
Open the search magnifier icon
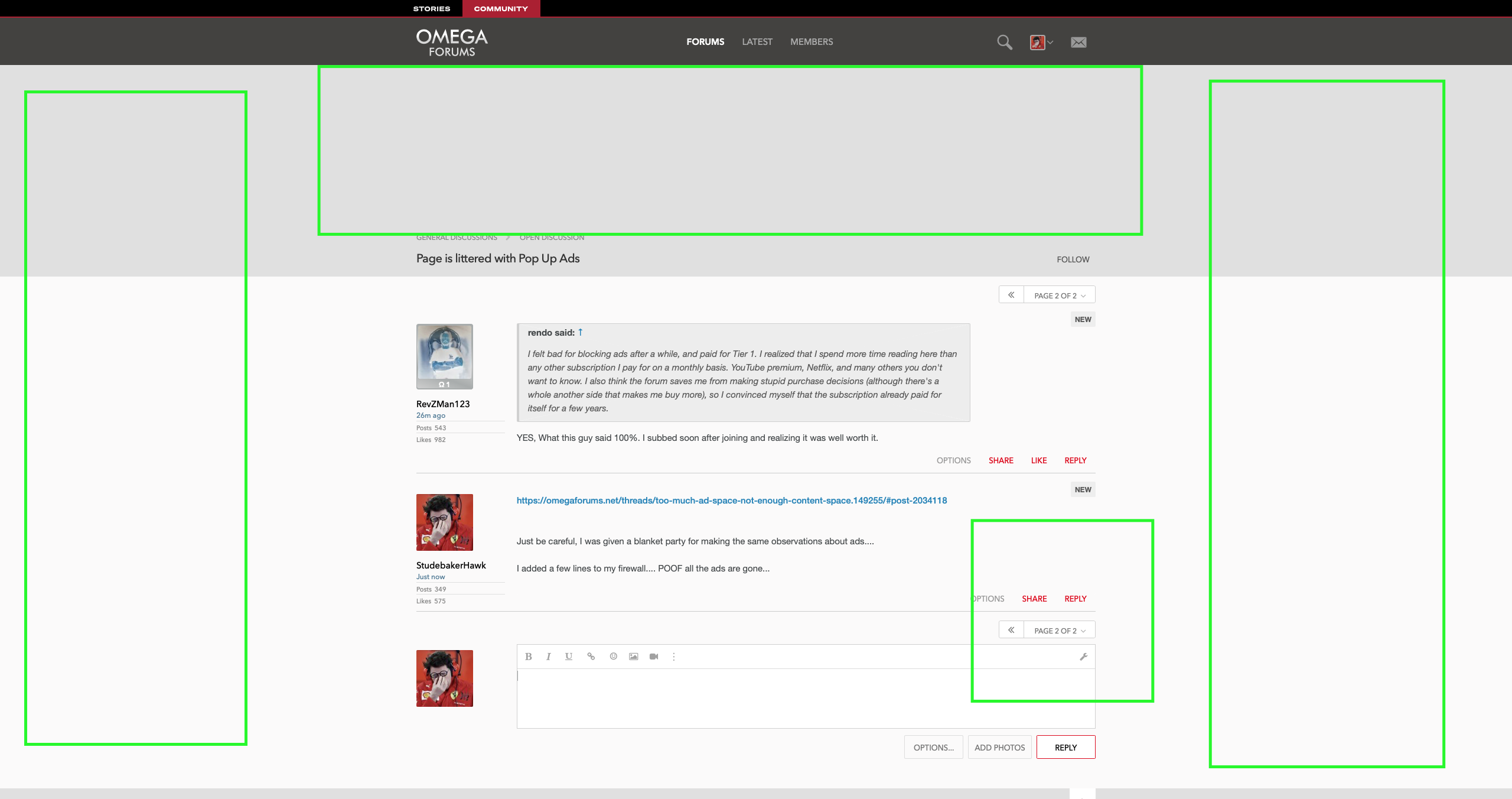1004,42
